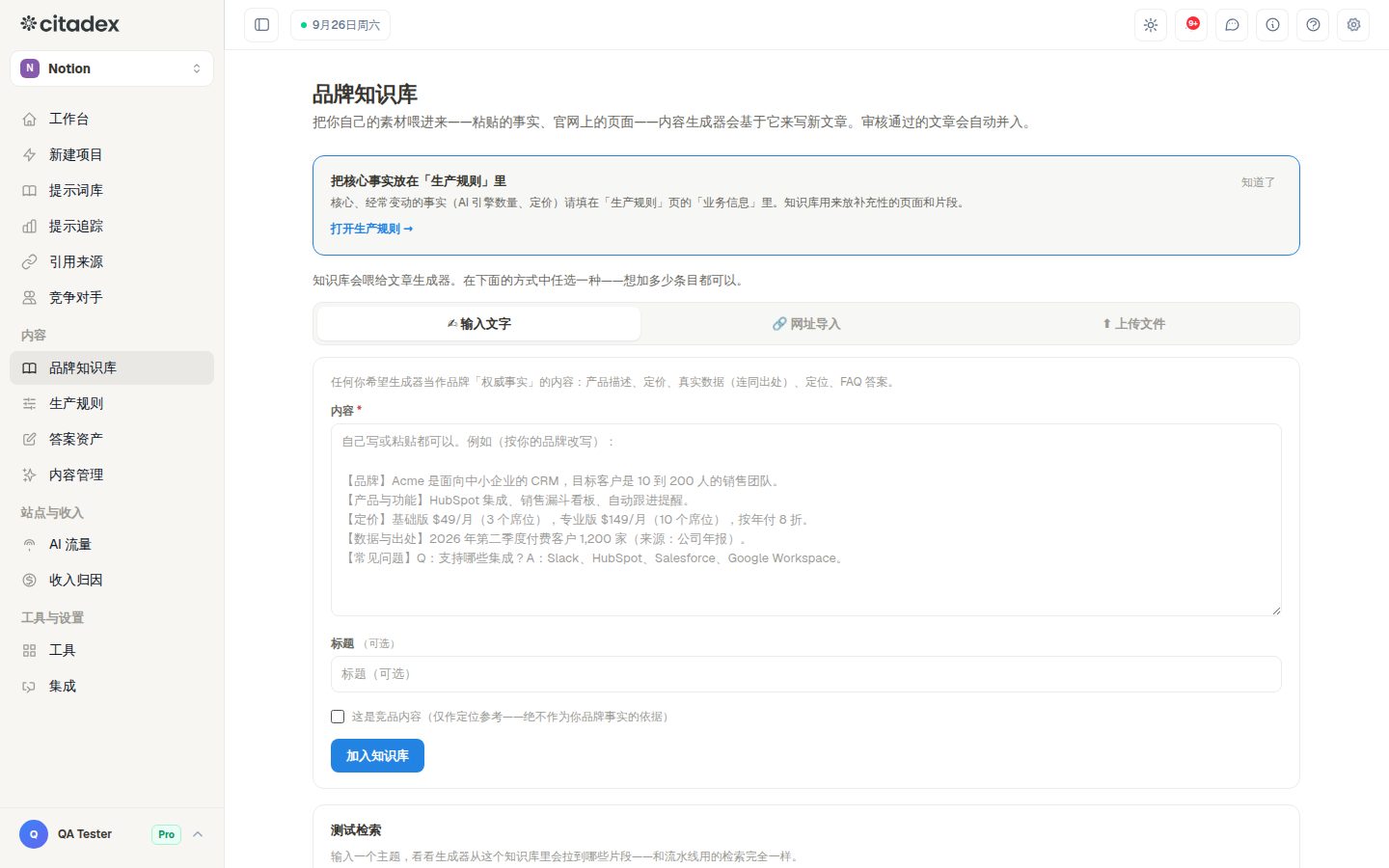Open 集成 in sidebar
The height and width of the screenshot is (868, 1389).
tap(112, 686)
